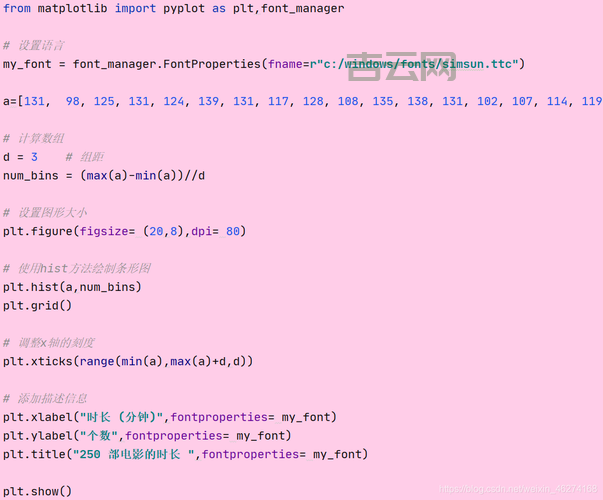Click the plt.hist(a,num_bins) call

[72, 287]
